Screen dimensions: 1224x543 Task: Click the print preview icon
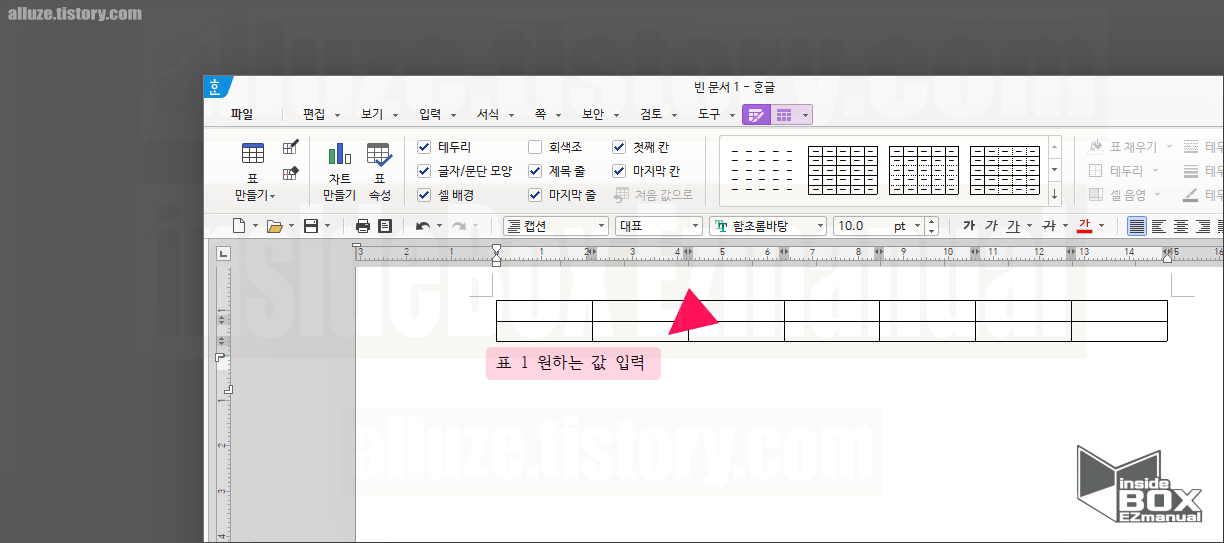pos(385,226)
